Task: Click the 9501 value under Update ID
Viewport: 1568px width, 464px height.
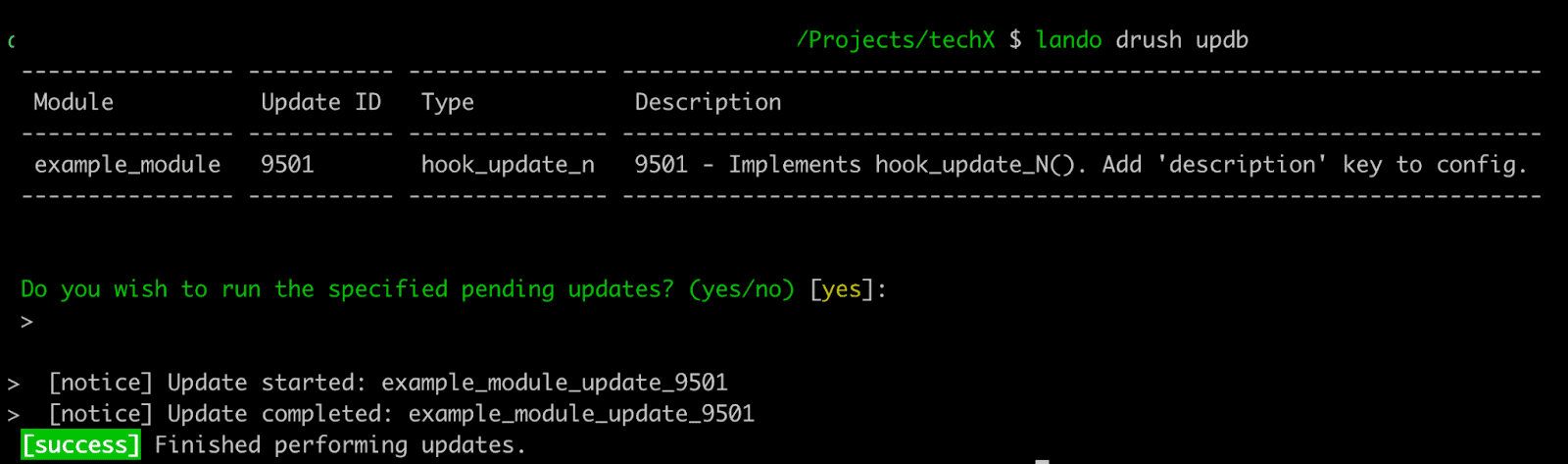Action: point(287,165)
